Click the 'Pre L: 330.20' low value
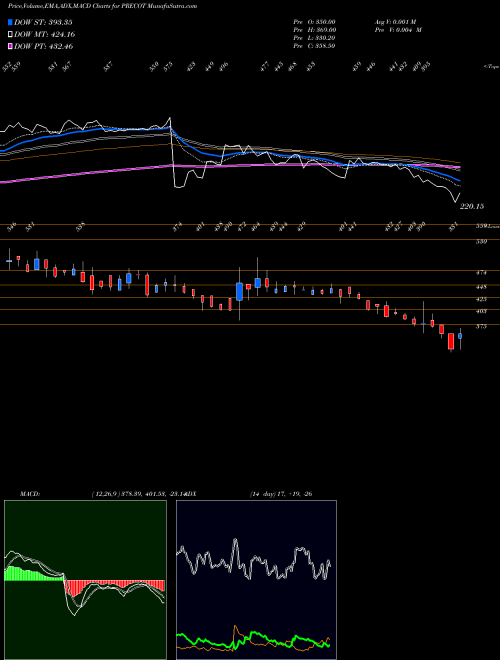Image resolution: width=500 pixels, height=660 pixels. click(x=314, y=38)
